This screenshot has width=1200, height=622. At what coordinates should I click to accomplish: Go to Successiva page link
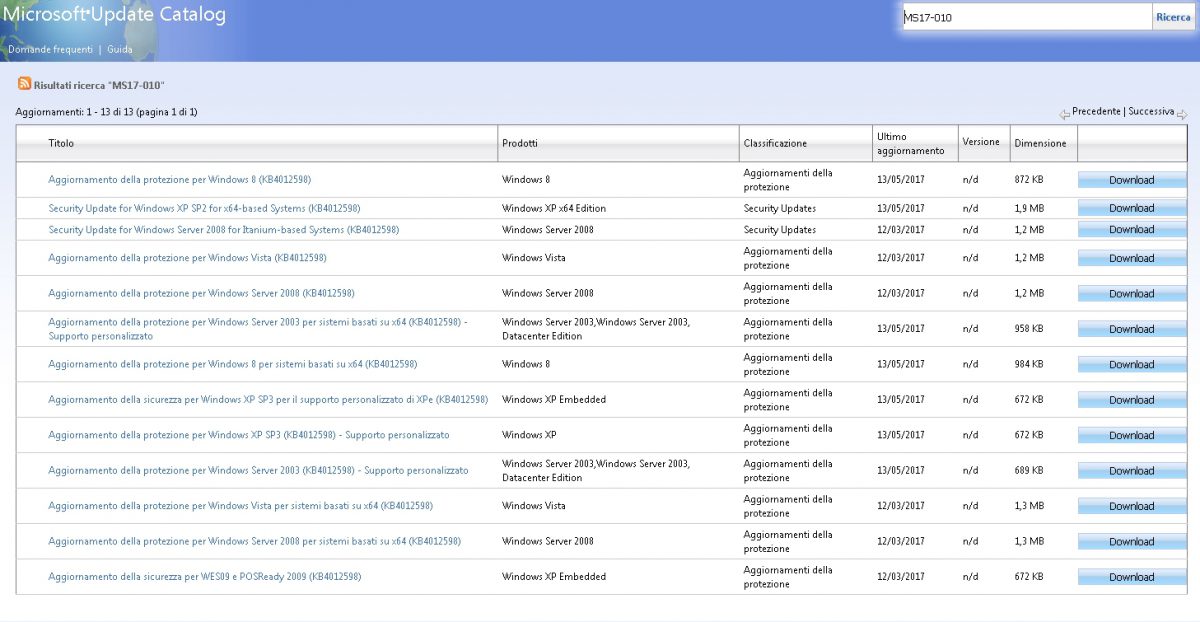(1151, 111)
